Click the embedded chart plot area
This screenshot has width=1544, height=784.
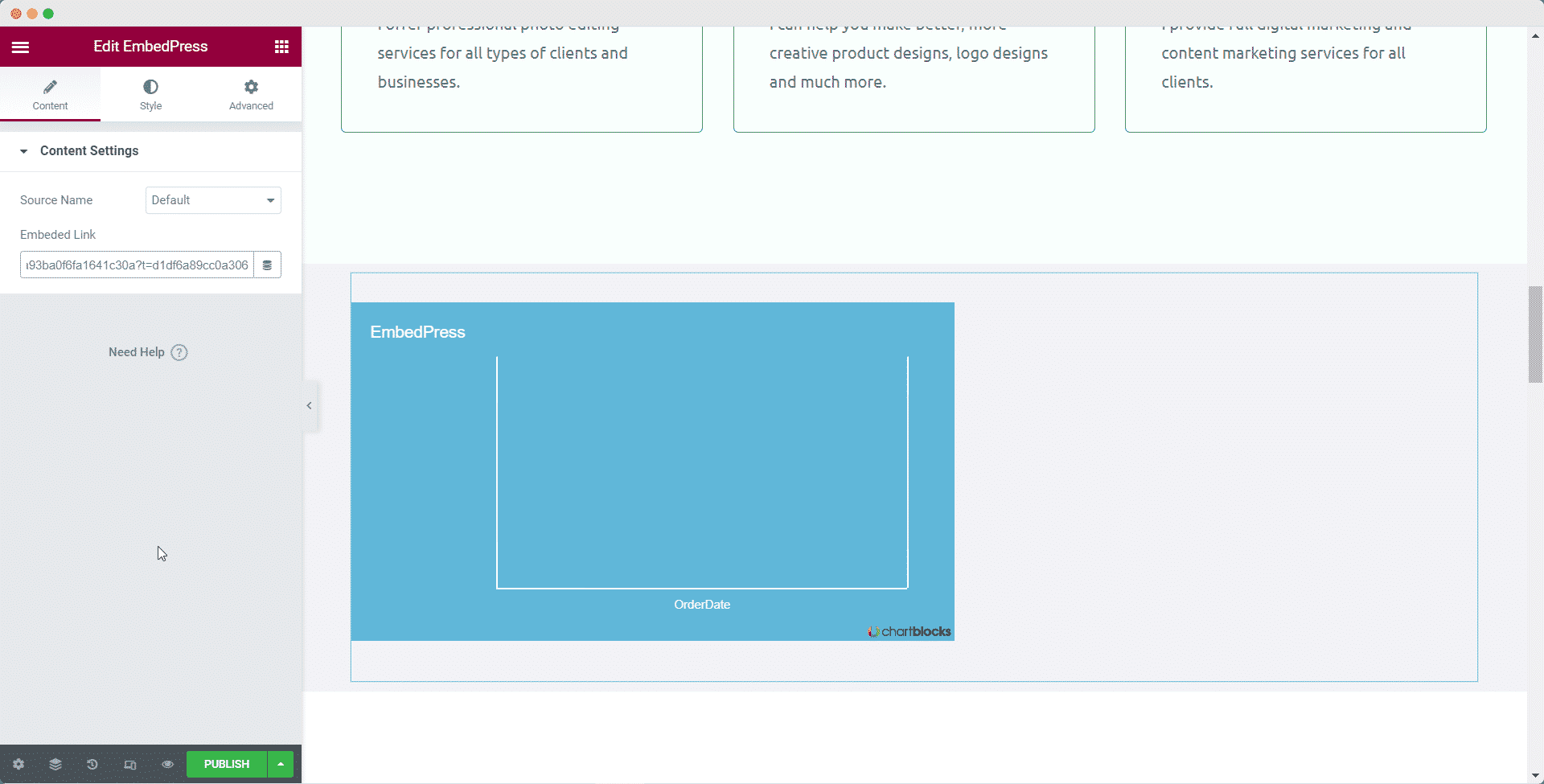click(x=702, y=473)
